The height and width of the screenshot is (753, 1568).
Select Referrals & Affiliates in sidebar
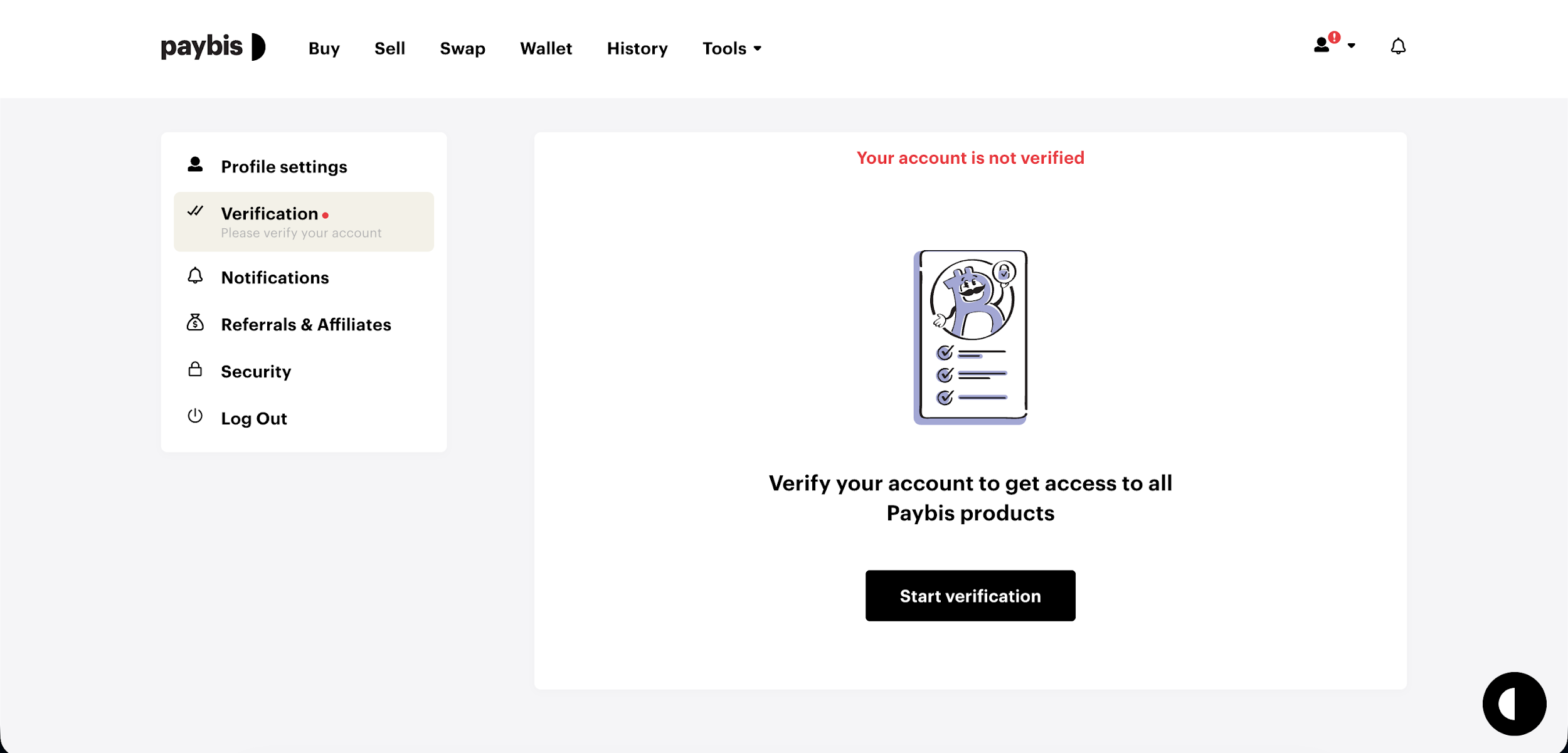(x=306, y=325)
